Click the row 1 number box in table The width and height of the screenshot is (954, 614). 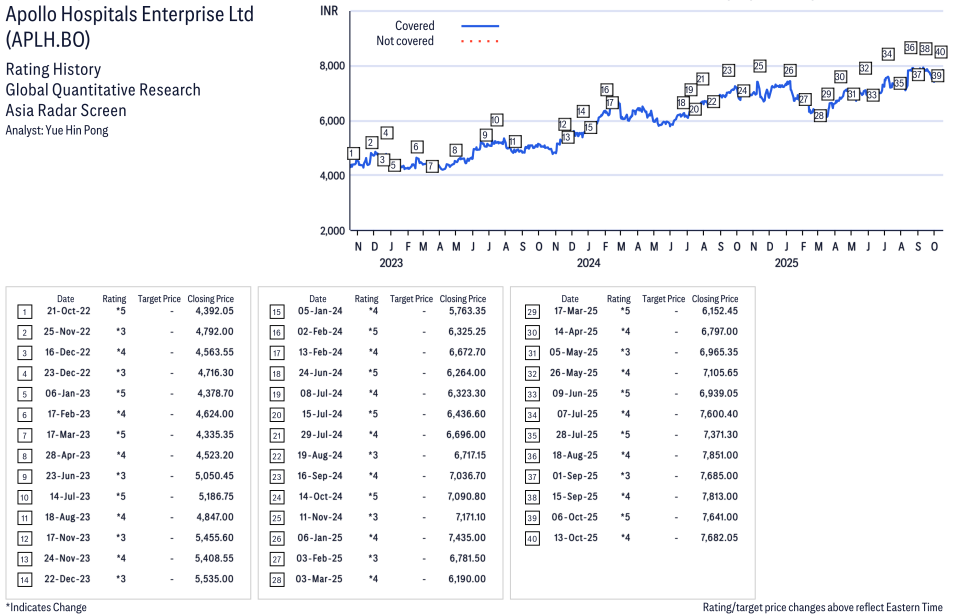coord(24,311)
